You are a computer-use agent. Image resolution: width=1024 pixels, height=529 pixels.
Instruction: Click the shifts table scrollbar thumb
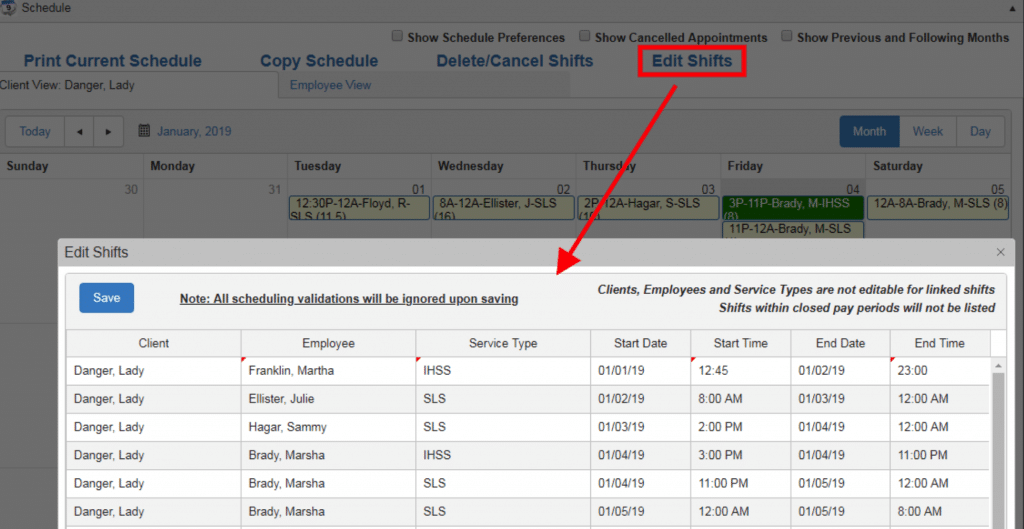coord(998,451)
